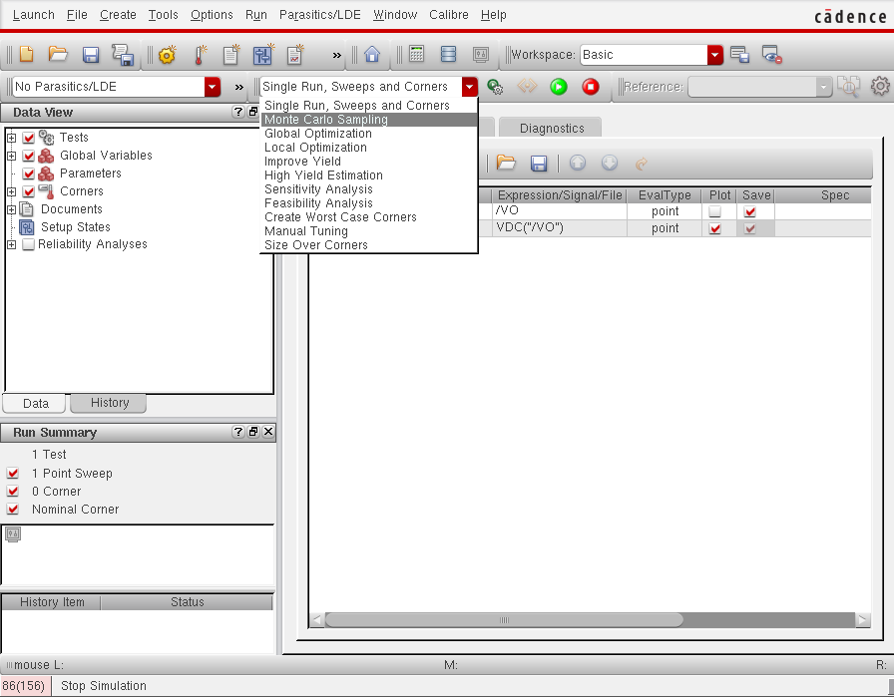Click the Data View help question icon

[x=238, y=112]
